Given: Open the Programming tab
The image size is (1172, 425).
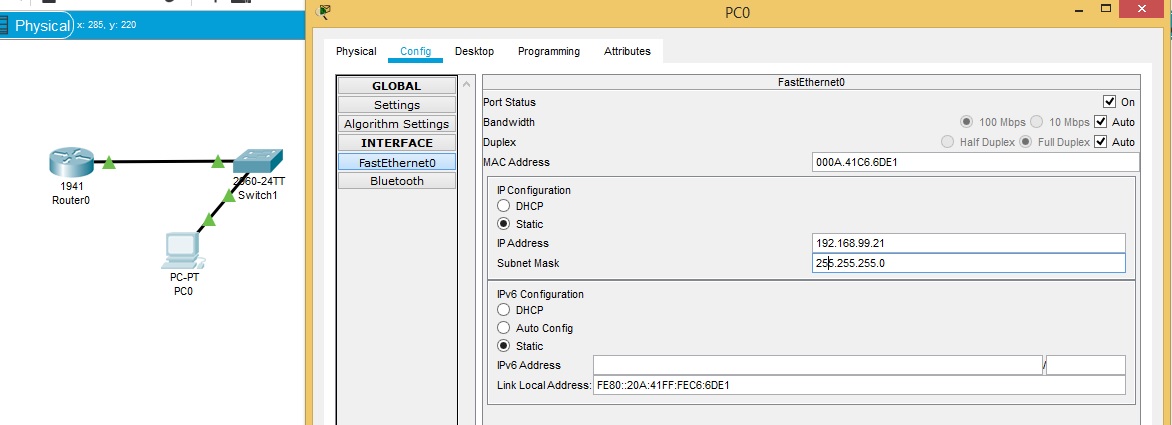Looking at the screenshot, I should pyautogui.click(x=548, y=51).
